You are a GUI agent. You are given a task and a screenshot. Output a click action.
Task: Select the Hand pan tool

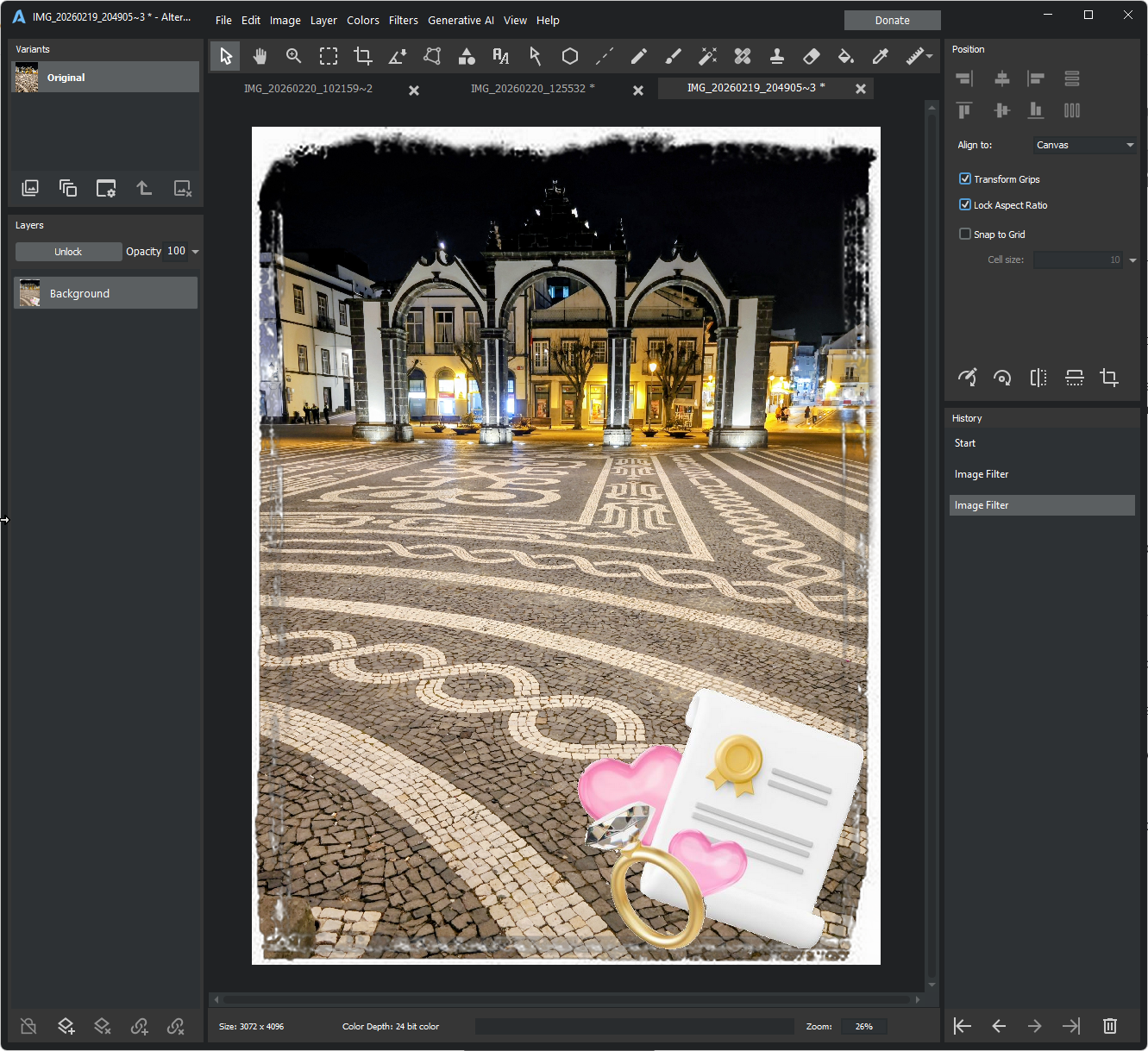[260, 57]
